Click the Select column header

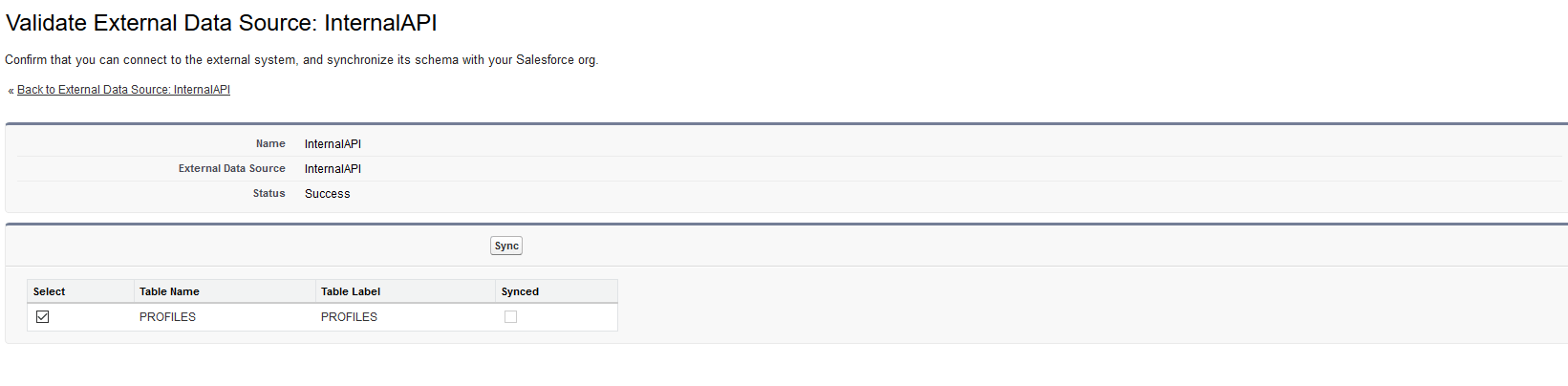click(x=50, y=291)
